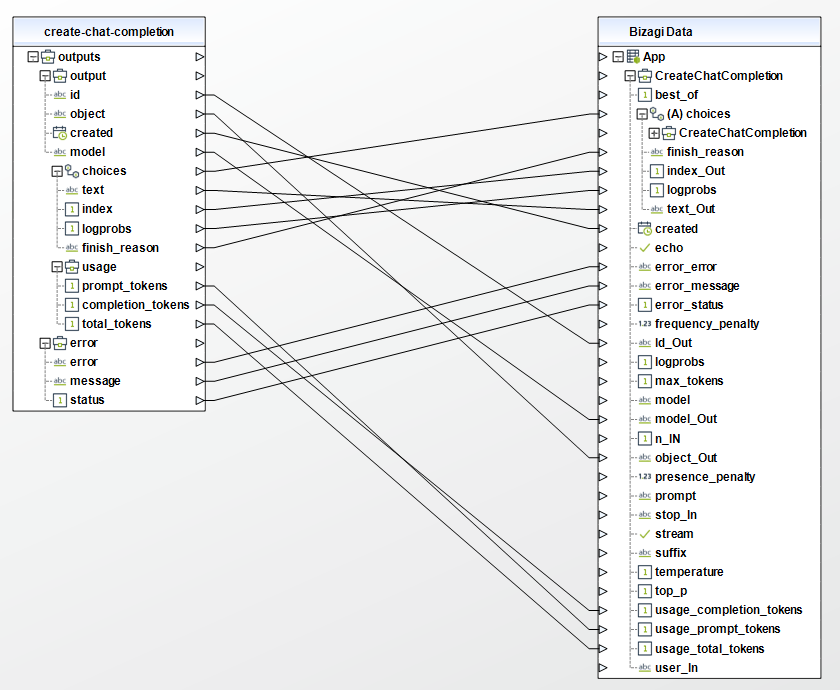Click the decimal icon beside frequency_penalty
This screenshot has width=840, height=690.
tap(644, 324)
